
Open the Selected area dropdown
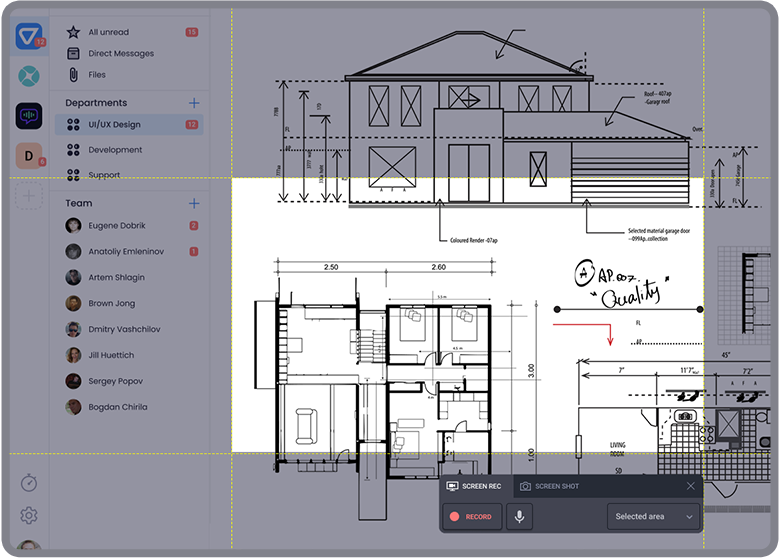pos(654,517)
